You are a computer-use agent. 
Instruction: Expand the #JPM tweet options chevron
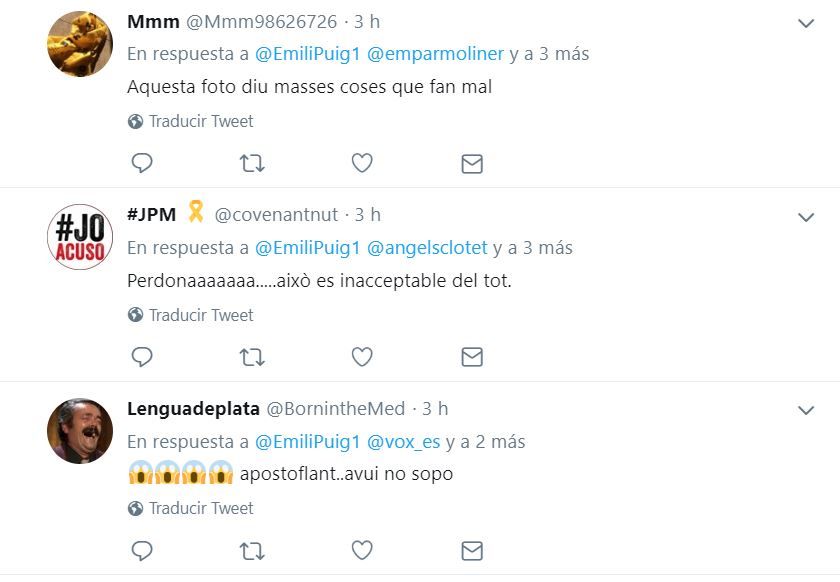806,216
